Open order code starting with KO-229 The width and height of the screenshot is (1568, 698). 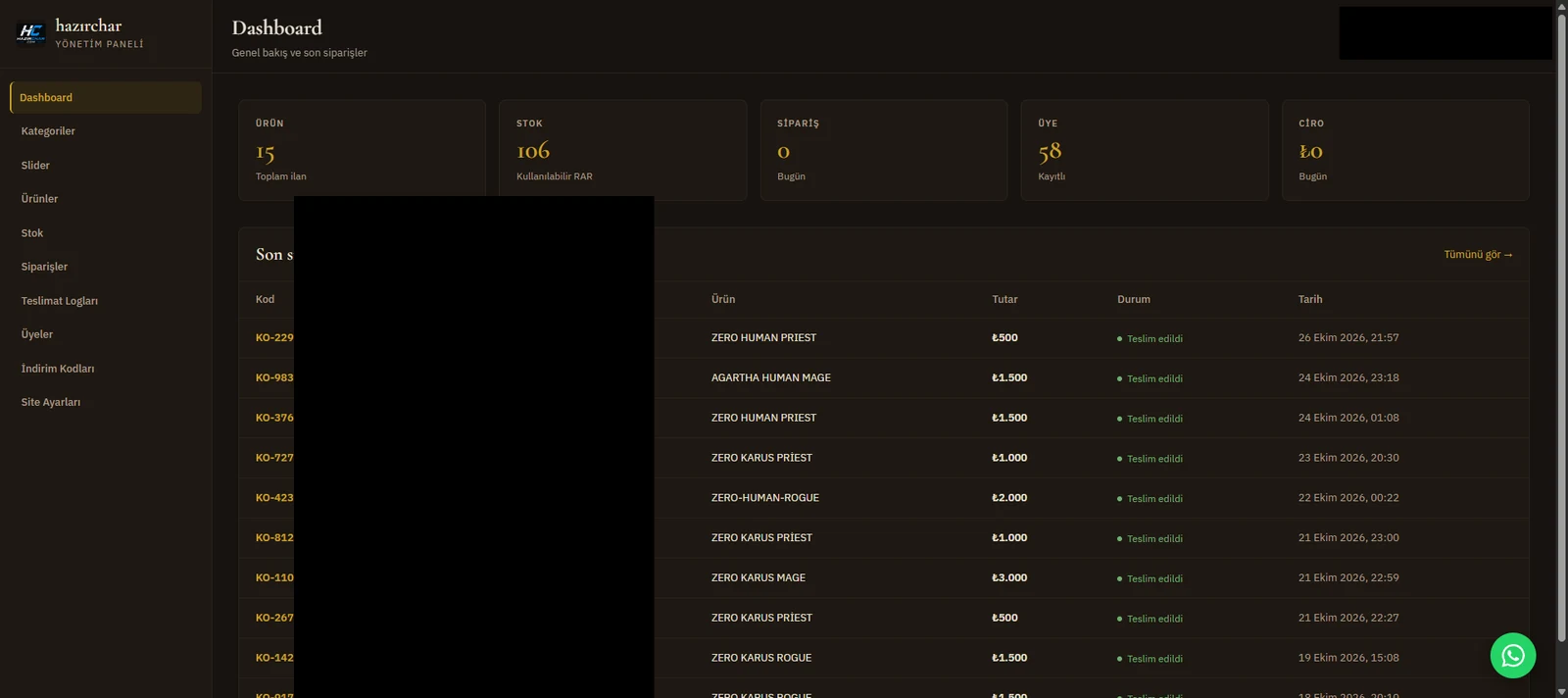pyautogui.click(x=274, y=337)
